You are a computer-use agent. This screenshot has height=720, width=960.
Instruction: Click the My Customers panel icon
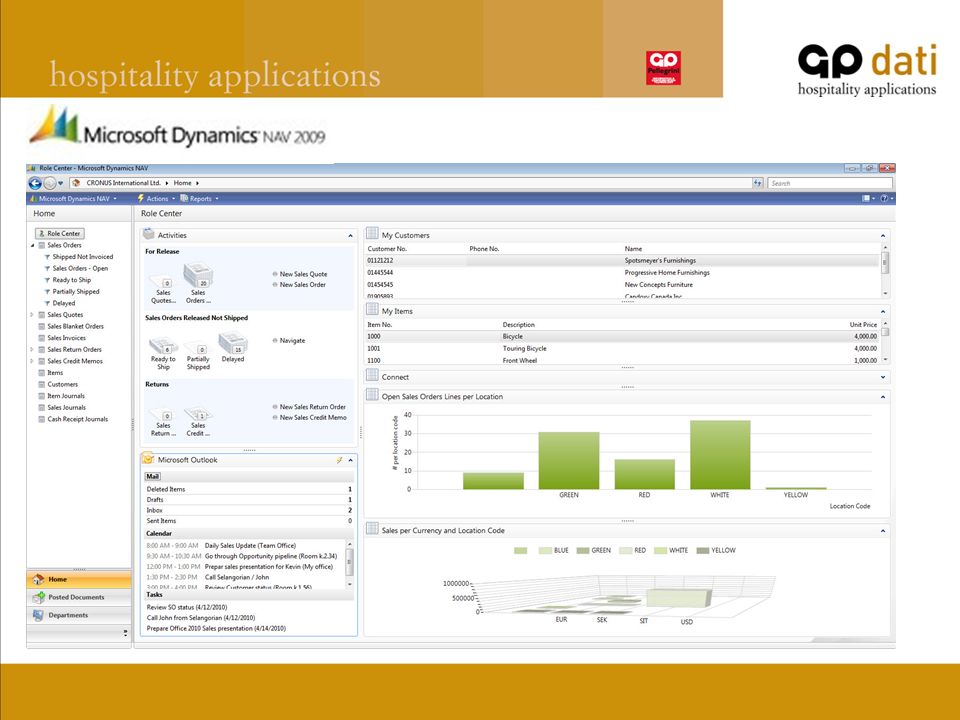pyautogui.click(x=372, y=234)
